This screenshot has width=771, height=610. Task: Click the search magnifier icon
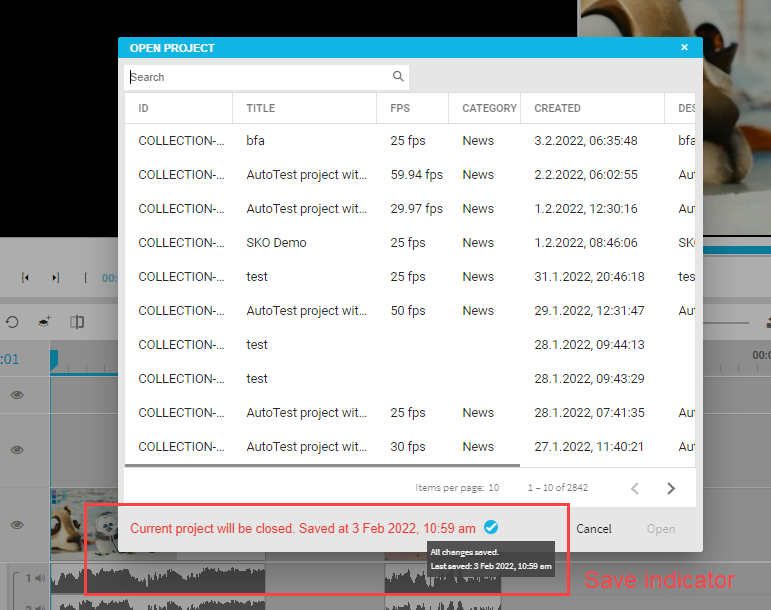point(398,77)
